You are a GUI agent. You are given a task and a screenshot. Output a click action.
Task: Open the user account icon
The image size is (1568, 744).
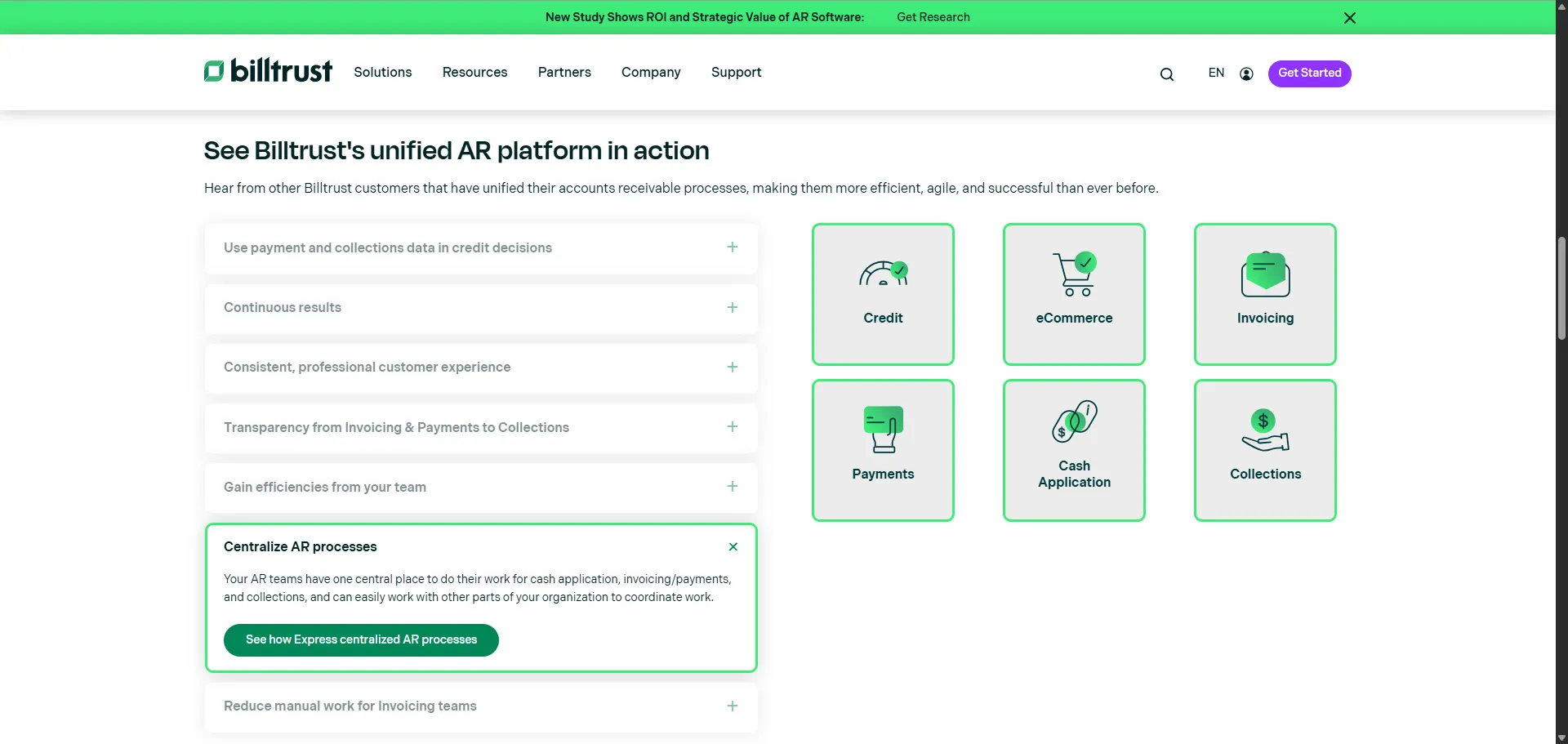point(1246,74)
